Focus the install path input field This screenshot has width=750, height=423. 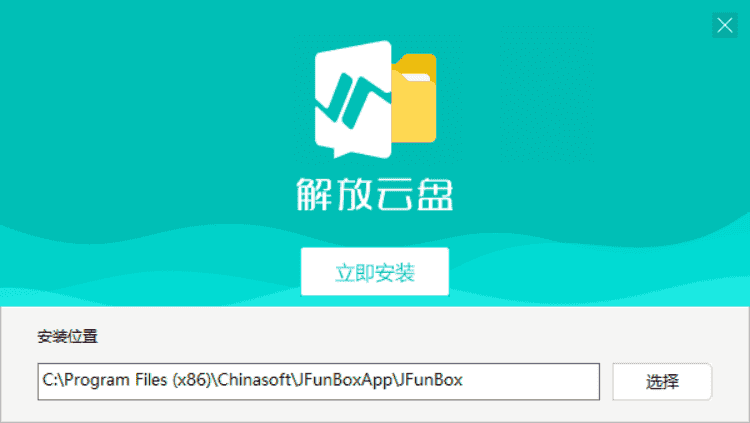click(319, 381)
